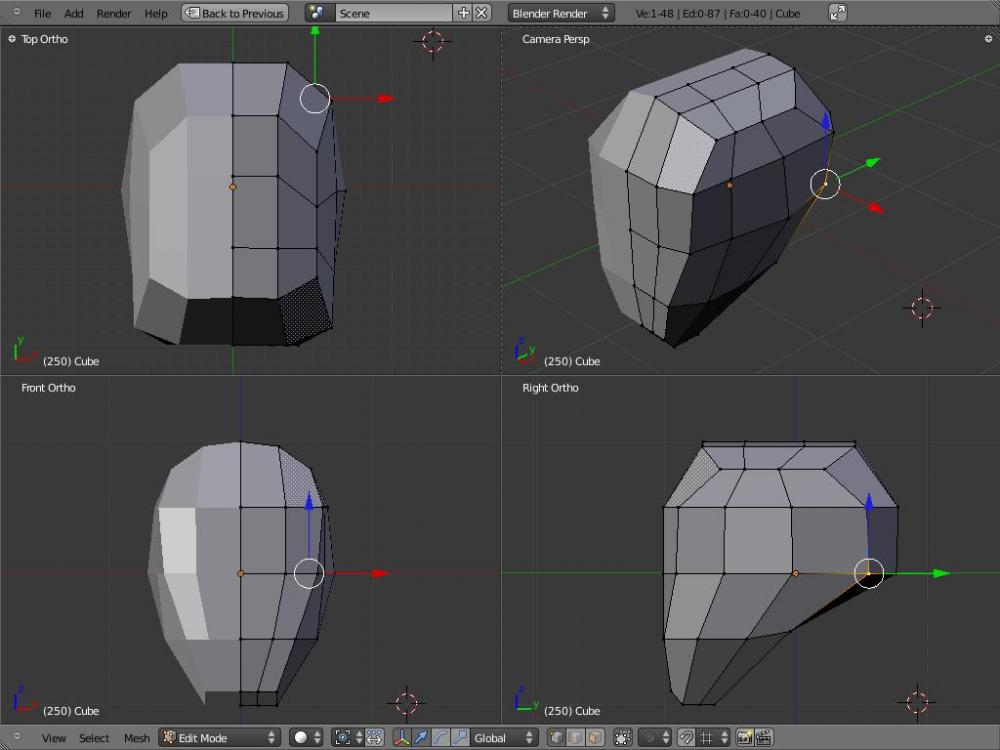
Task: Click the OpenGL render animation clapper icon
Action: 764,738
